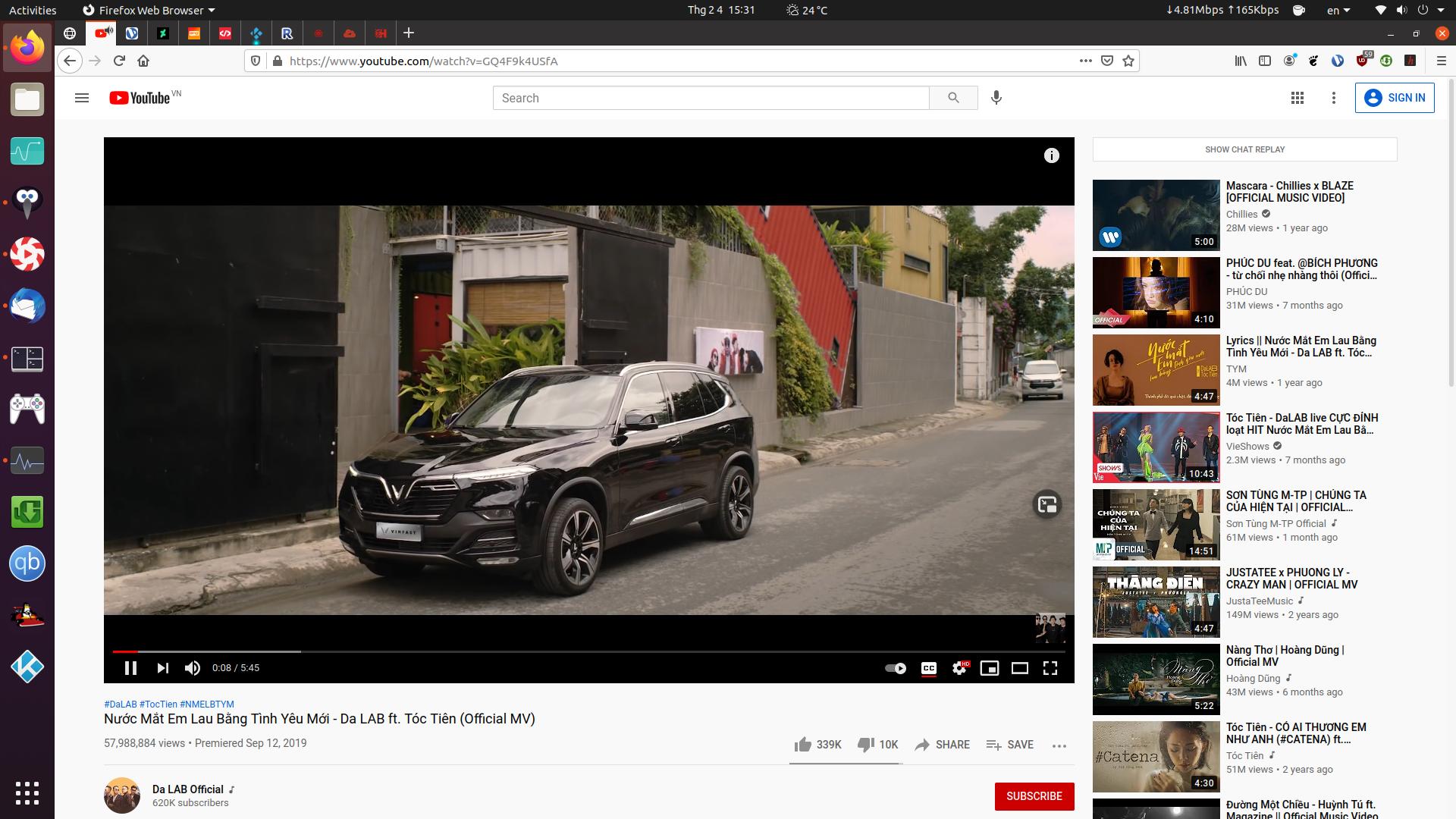Viewport: 1456px width, 819px height.
Task: Open the 'en' input language dropdown
Action: [1338, 10]
